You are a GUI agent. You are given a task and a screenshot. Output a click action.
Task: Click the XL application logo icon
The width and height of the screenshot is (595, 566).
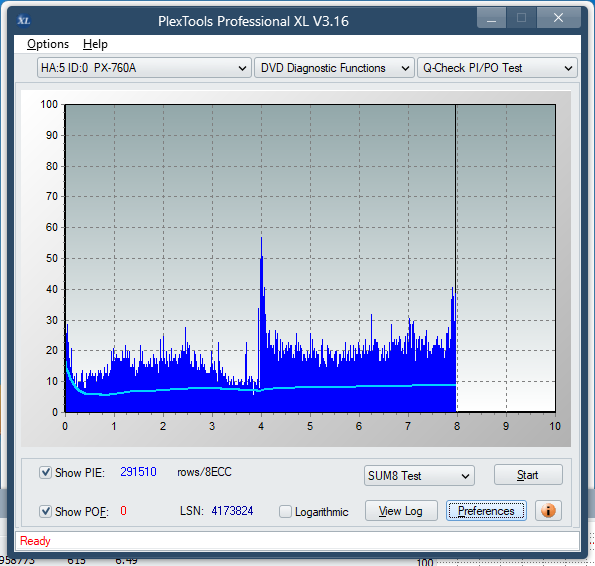[24, 20]
